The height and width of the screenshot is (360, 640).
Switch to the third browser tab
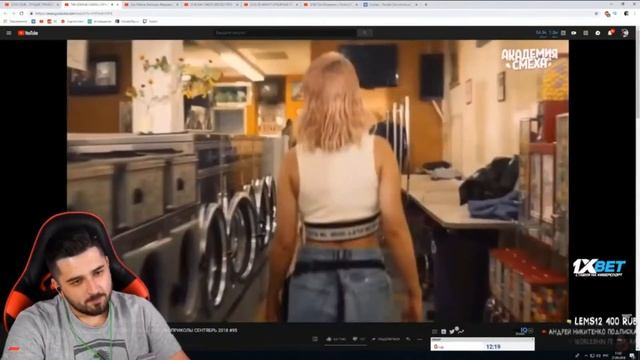click(151, 4)
